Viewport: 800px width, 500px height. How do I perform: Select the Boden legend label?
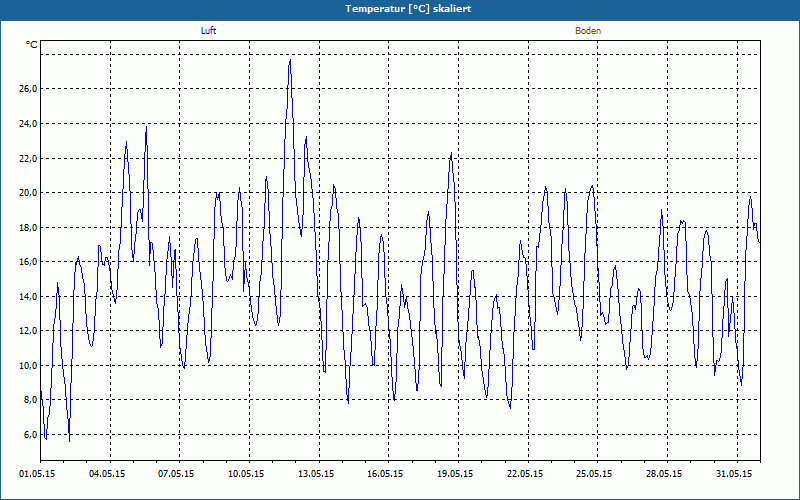pyautogui.click(x=588, y=31)
